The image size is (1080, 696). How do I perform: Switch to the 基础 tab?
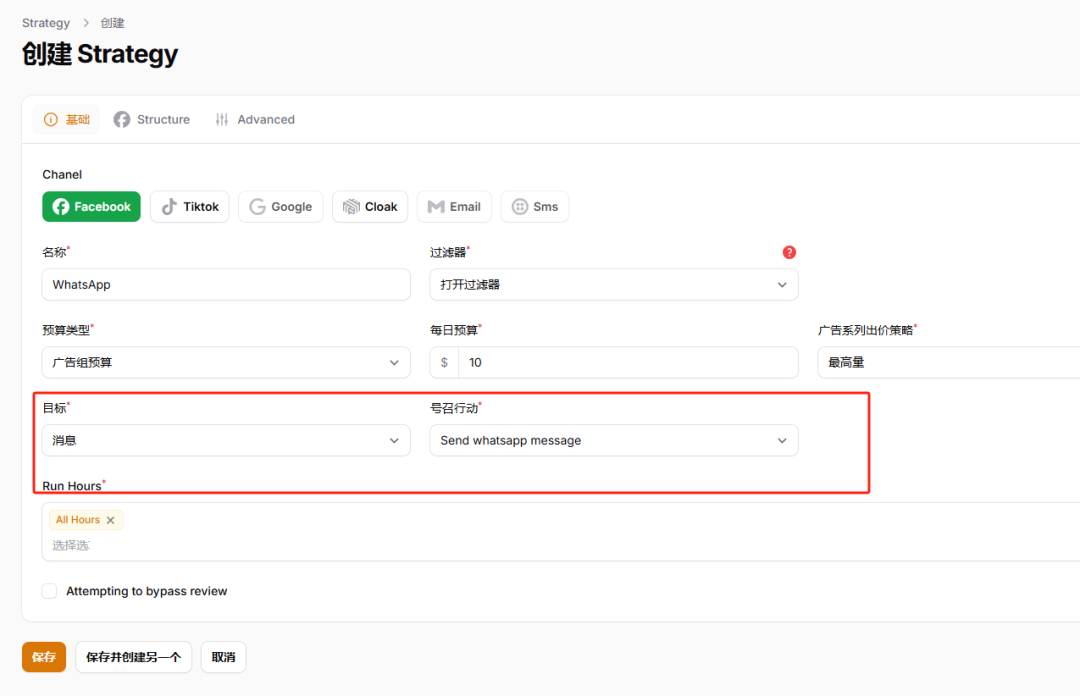pyautogui.click(x=66, y=119)
